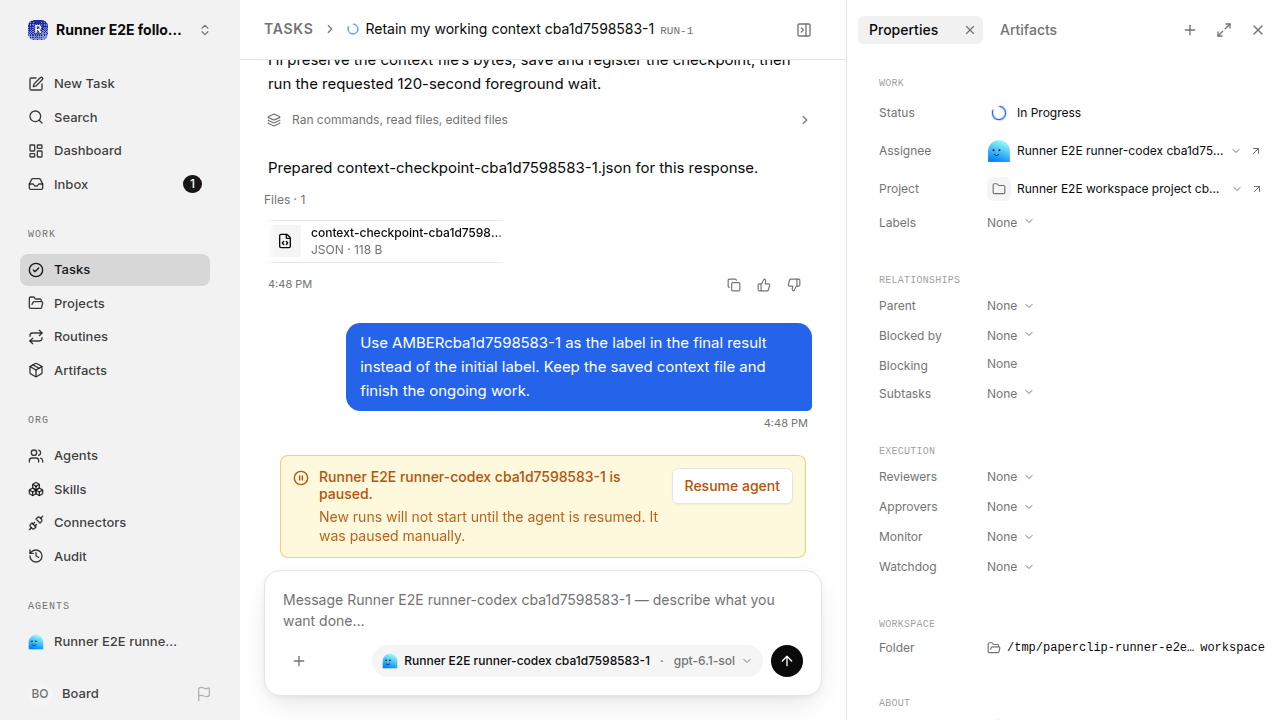The height and width of the screenshot is (720, 1280).
Task: Attach a file using the composer plus icon
Action: (299, 661)
